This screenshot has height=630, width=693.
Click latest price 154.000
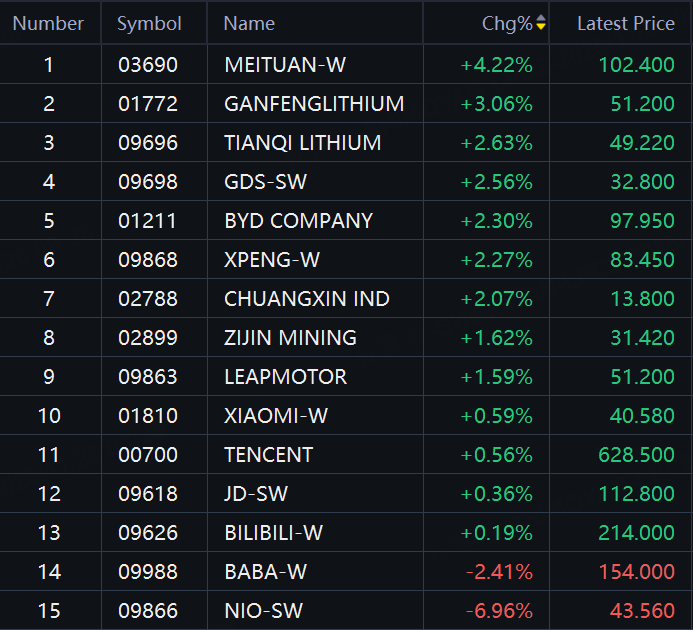[x=636, y=572]
